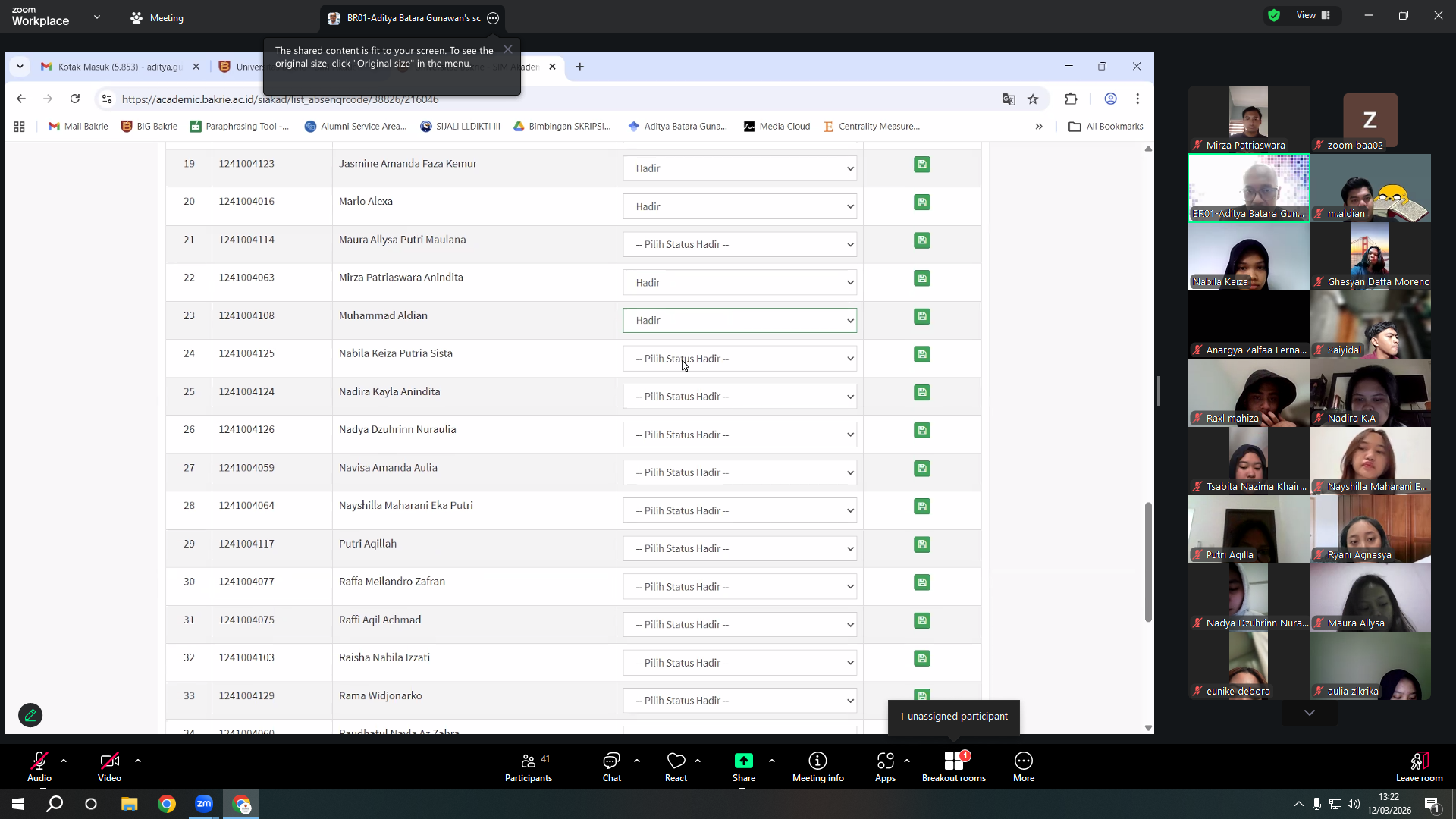Unmute microphone with Audio button
The height and width of the screenshot is (819, 1456).
tap(39, 767)
